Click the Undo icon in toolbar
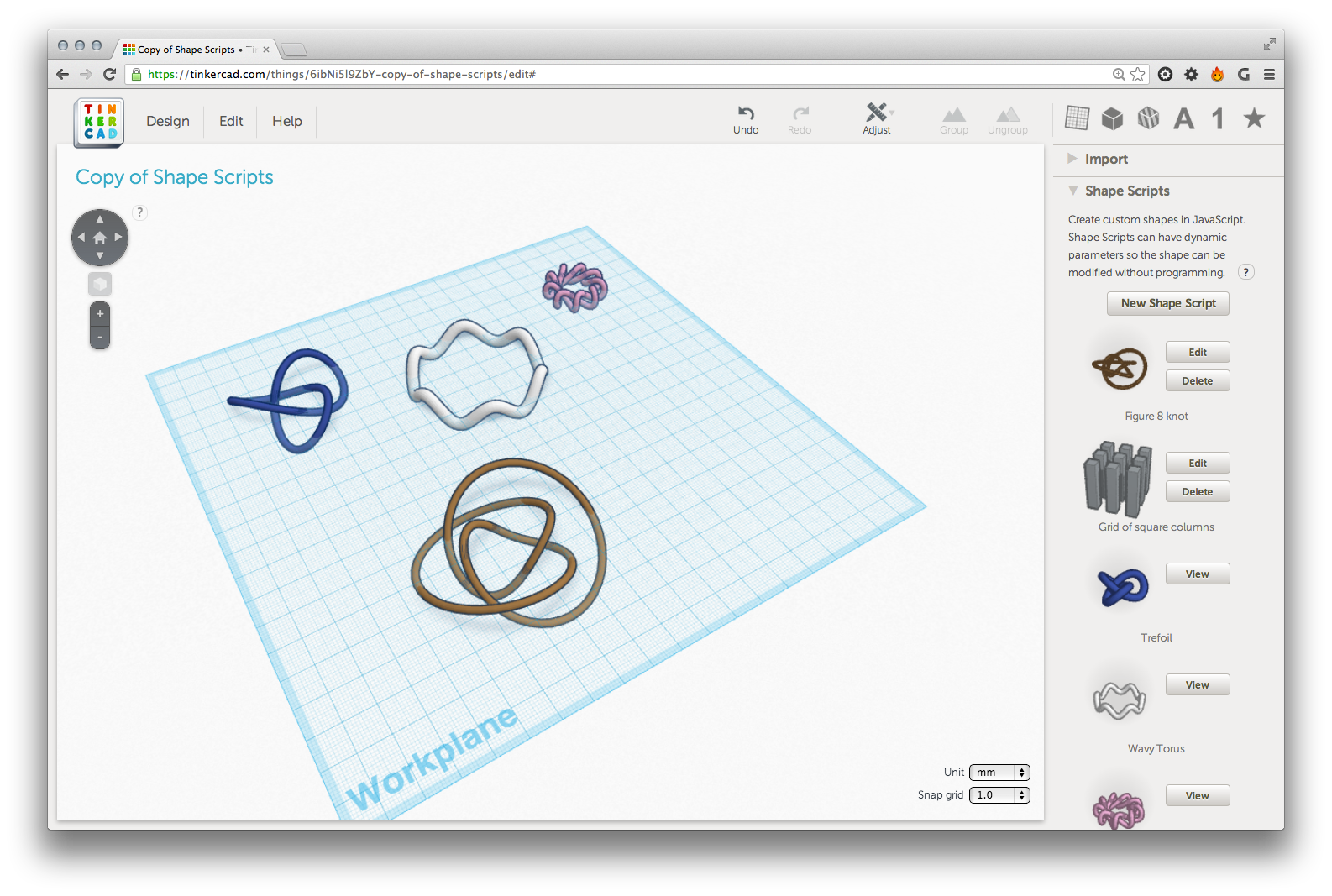Screen dimensions: 1332x896 pos(746,114)
